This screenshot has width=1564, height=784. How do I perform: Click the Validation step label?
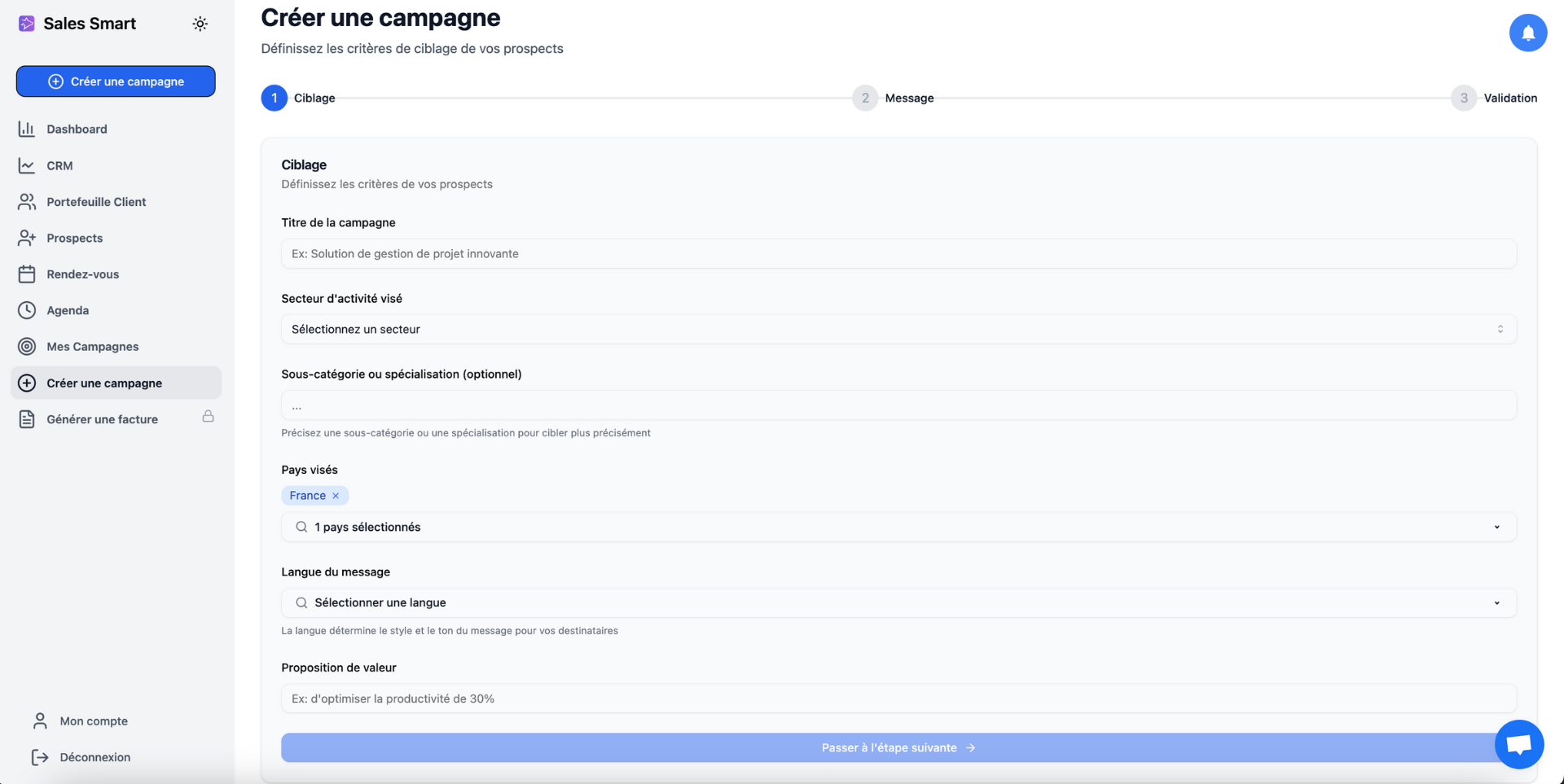pos(1510,98)
